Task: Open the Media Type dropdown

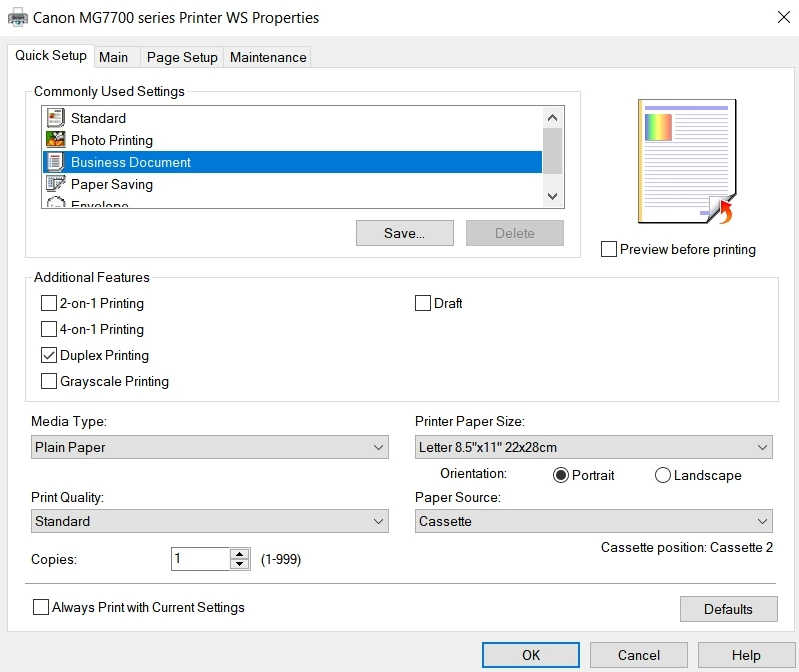Action: click(x=210, y=447)
